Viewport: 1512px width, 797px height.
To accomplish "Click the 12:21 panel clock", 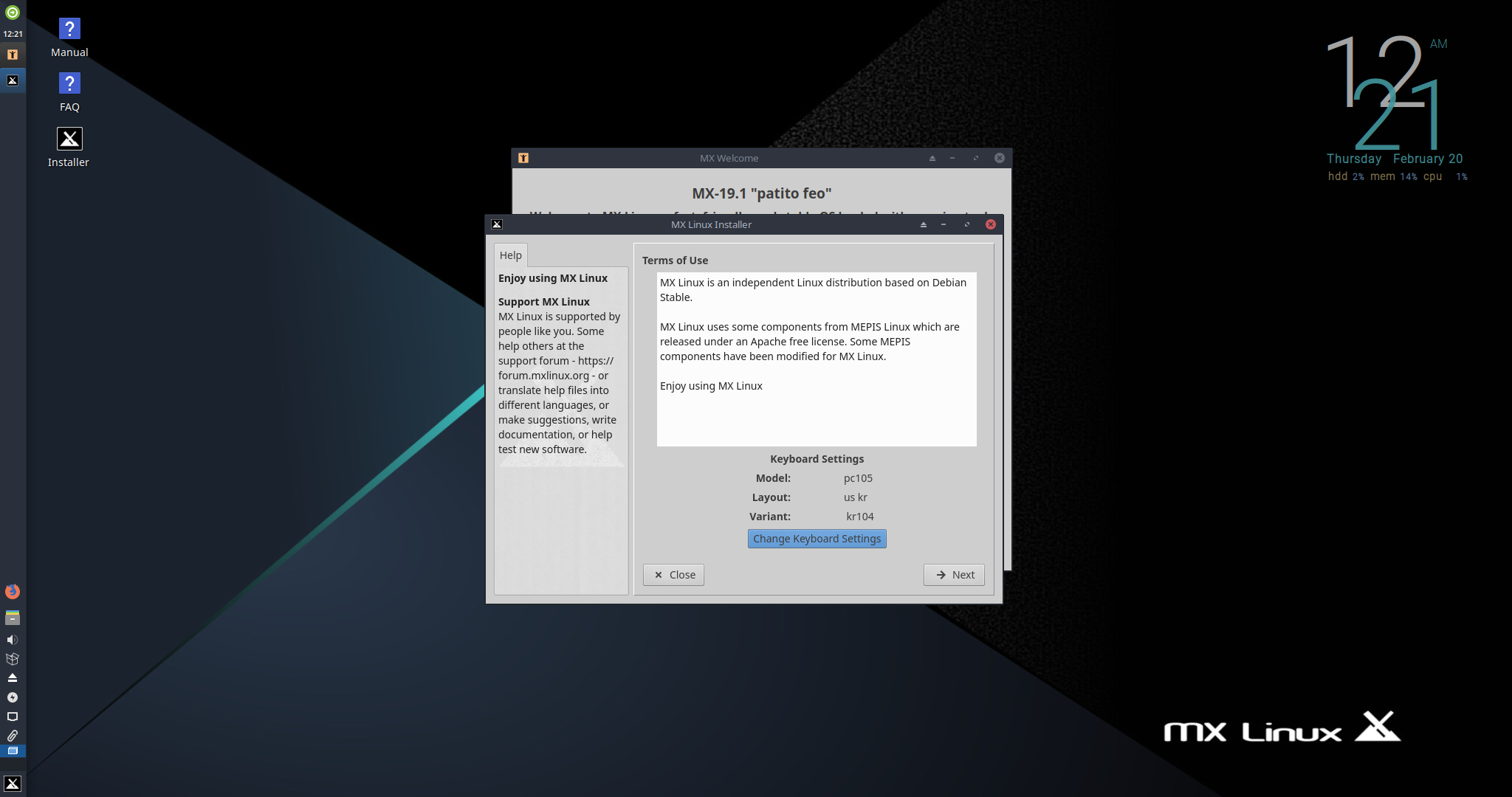I will point(13,34).
